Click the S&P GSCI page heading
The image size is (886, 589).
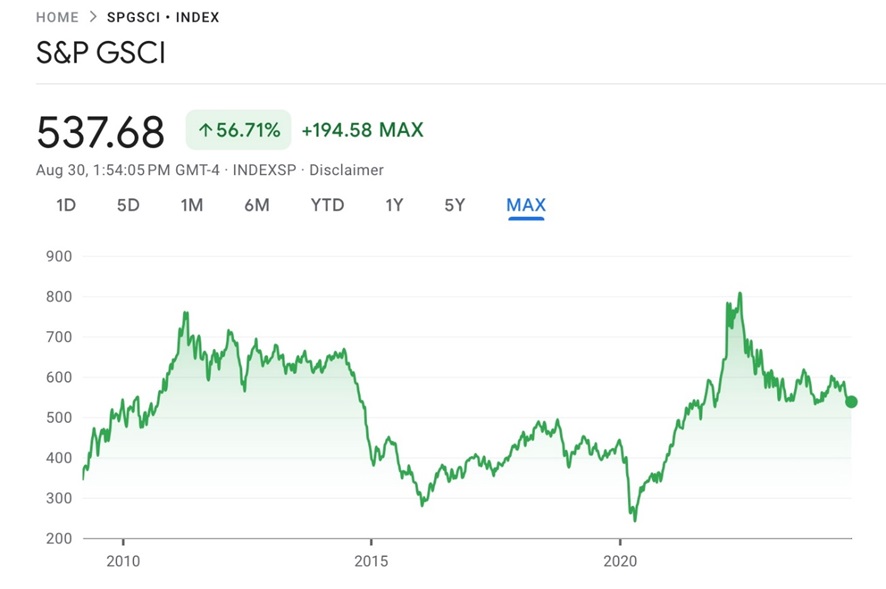(x=101, y=53)
